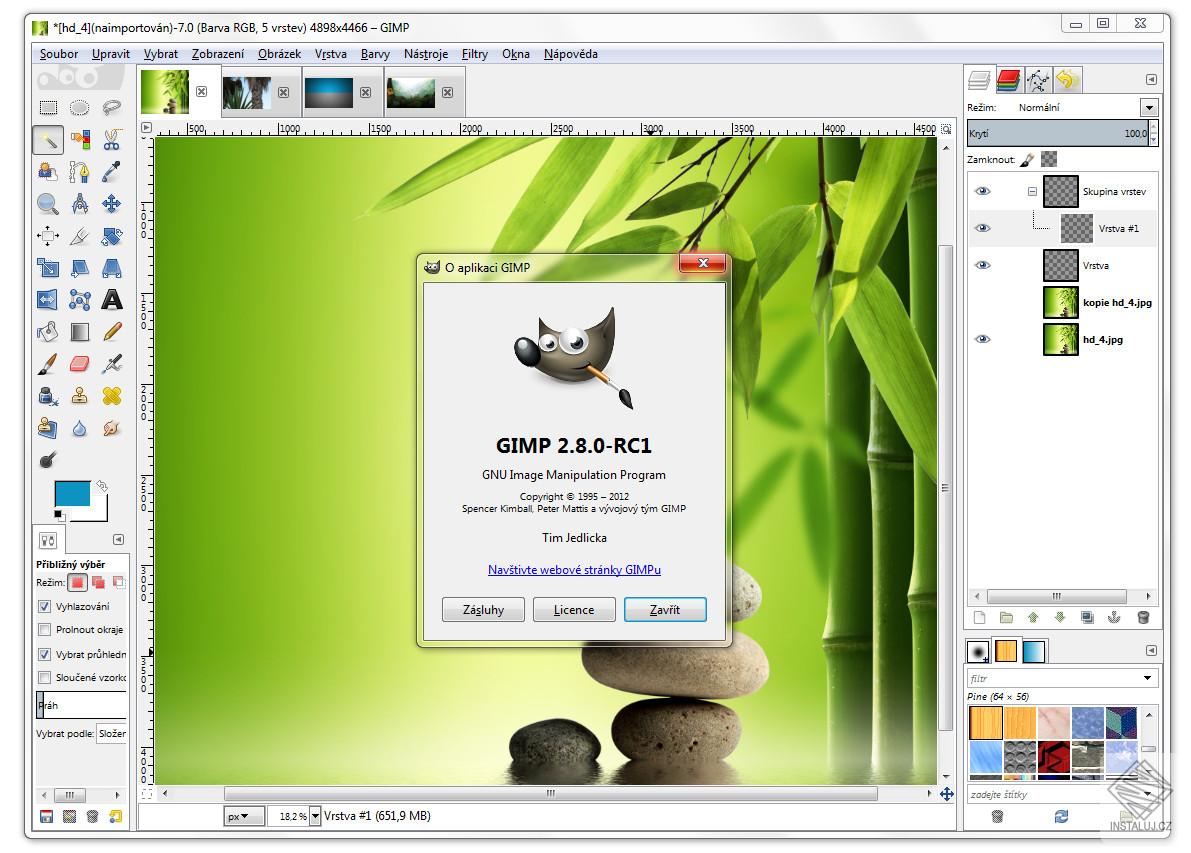Activate the Color Picker eyedropper tool
Image resolution: width=1191 pixels, height=853 pixels.
click(112, 172)
